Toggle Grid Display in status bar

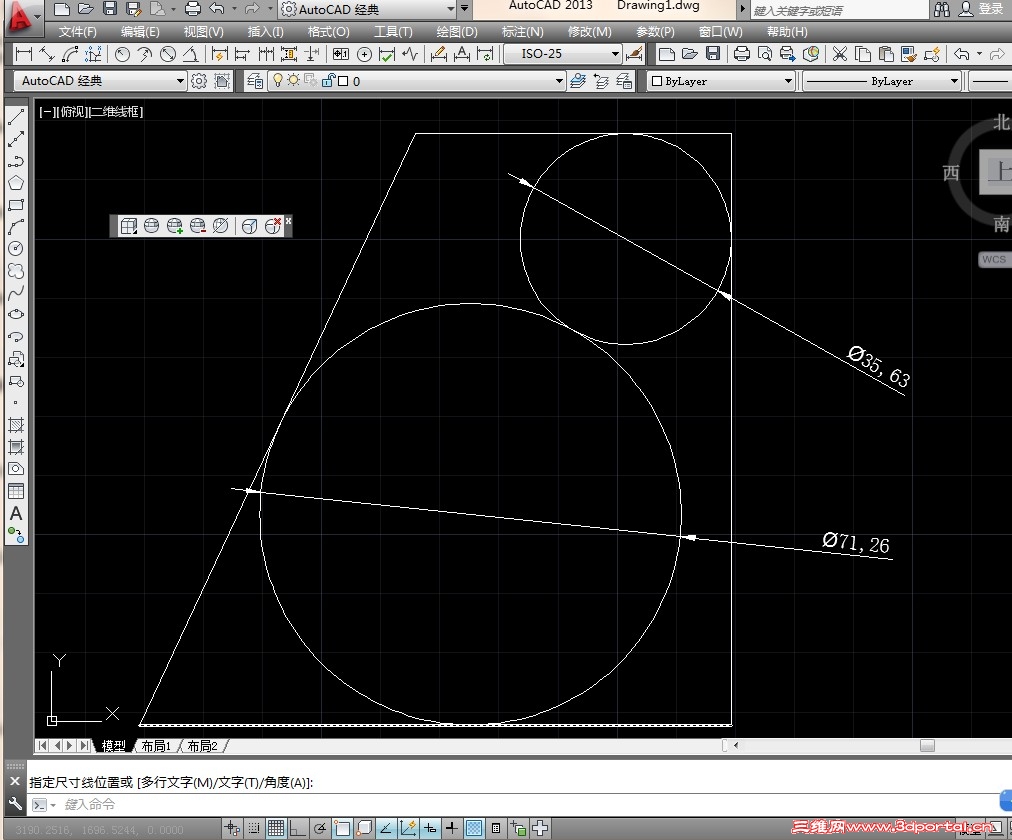276,828
